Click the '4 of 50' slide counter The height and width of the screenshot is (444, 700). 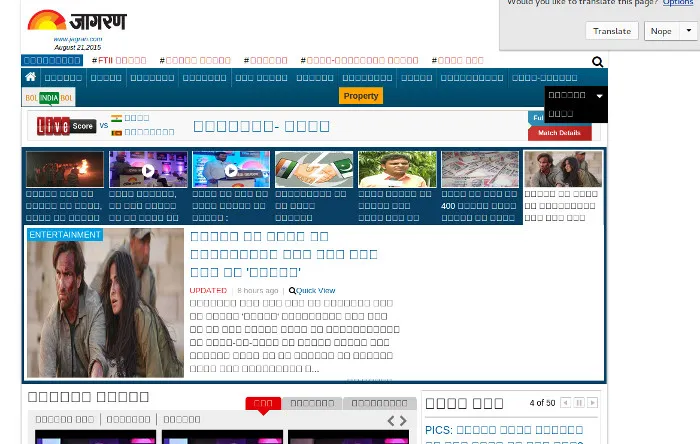point(542,403)
